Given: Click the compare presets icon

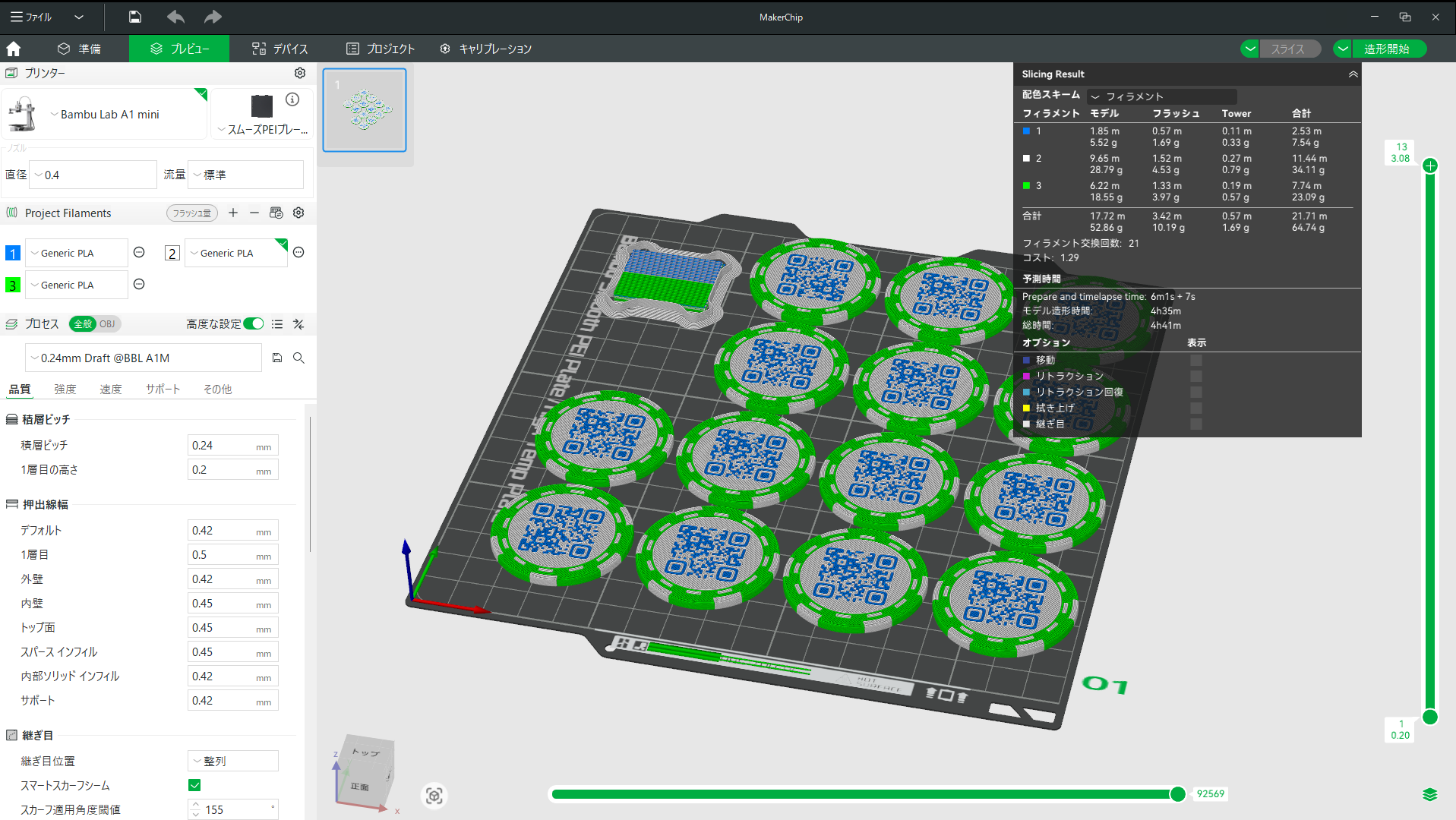Looking at the screenshot, I should pos(298,324).
